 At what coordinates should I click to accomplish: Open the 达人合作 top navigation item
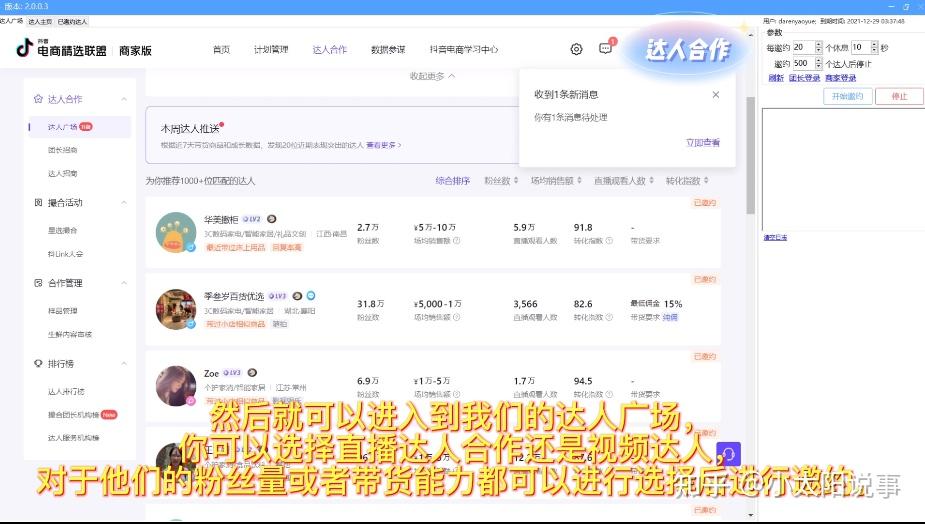[330, 50]
